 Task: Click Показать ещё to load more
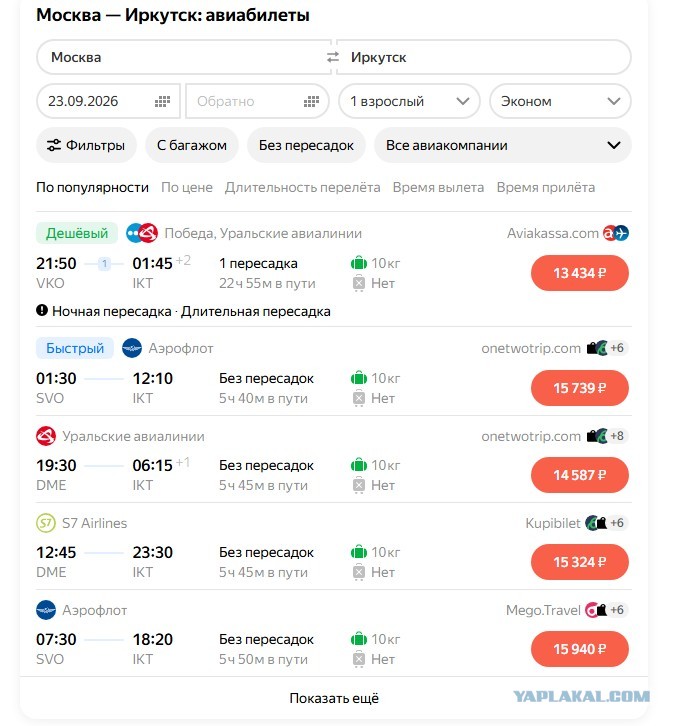click(x=334, y=698)
